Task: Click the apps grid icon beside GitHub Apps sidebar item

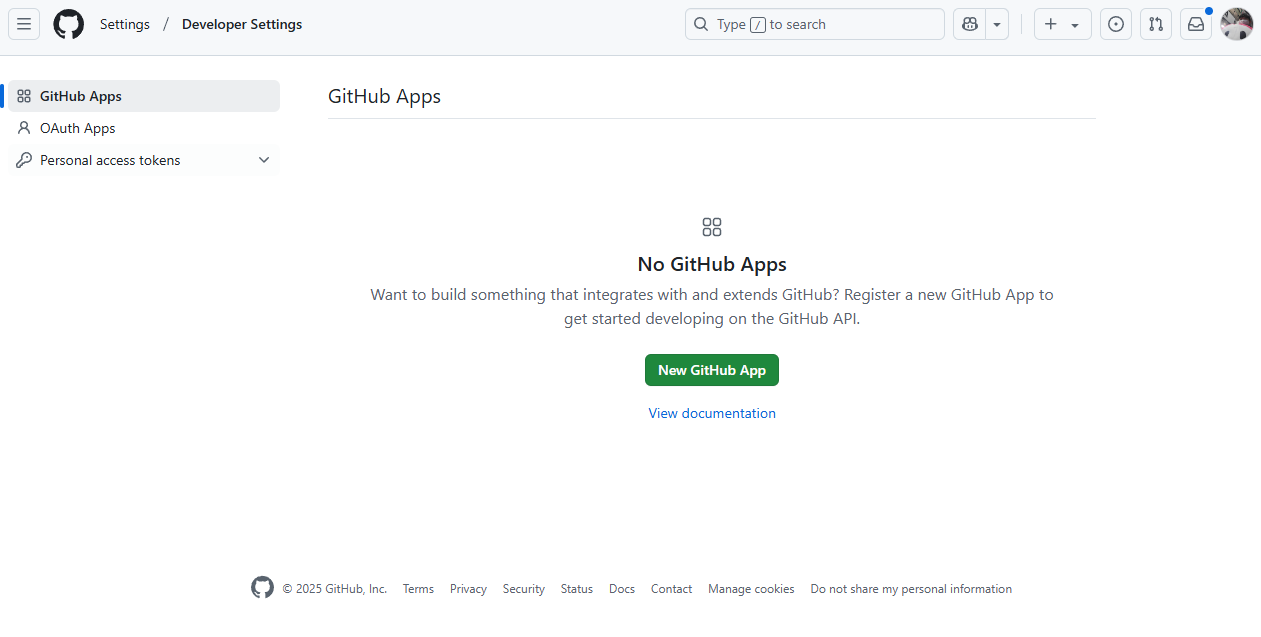Action: tap(24, 96)
